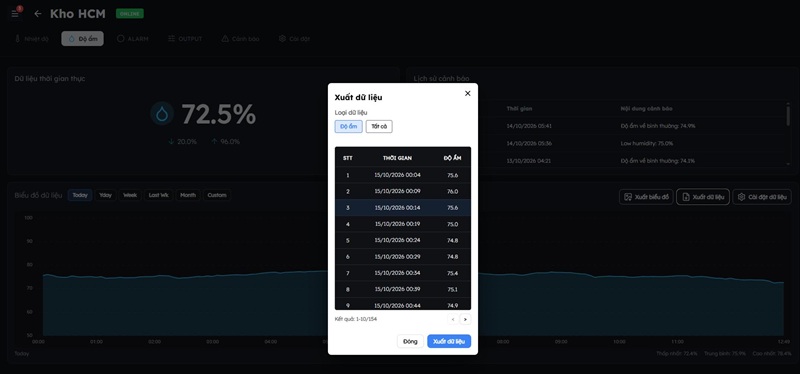The width and height of the screenshot is (800, 374).
Task: Open the ALARM tab
Action: (x=133, y=39)
